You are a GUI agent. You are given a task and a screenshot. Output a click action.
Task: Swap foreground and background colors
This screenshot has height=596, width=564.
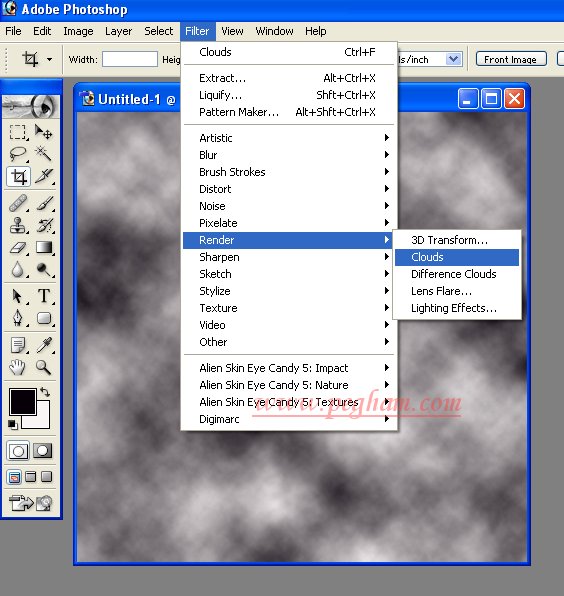click(45, 392)
